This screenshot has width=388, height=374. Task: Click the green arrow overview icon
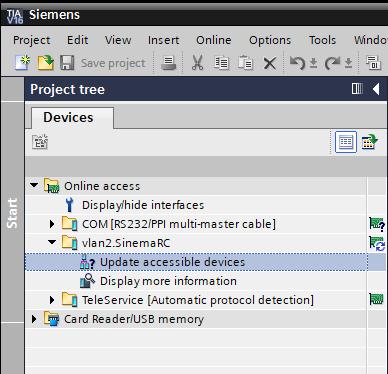coord(369,142)
